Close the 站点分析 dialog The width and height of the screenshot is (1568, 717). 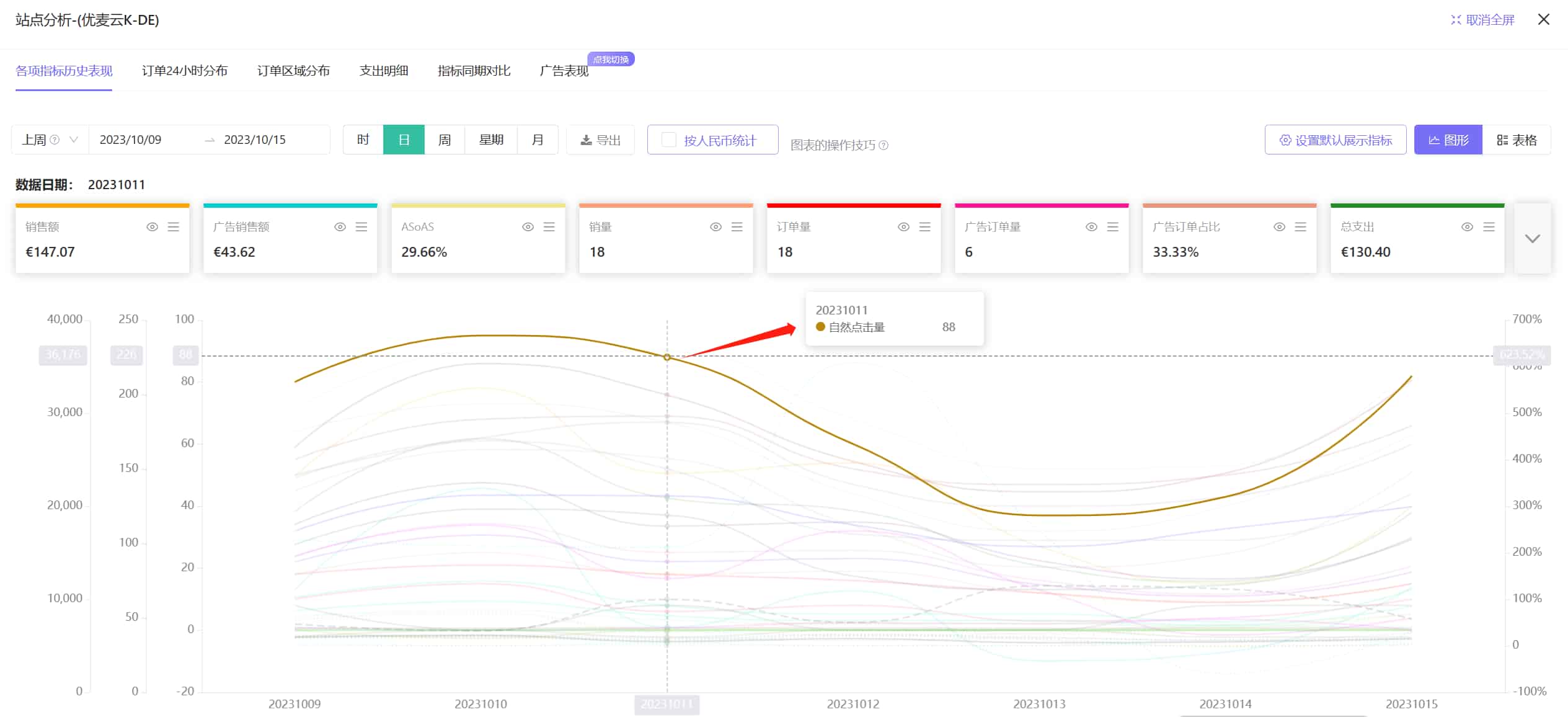[x=1544, y=19]
